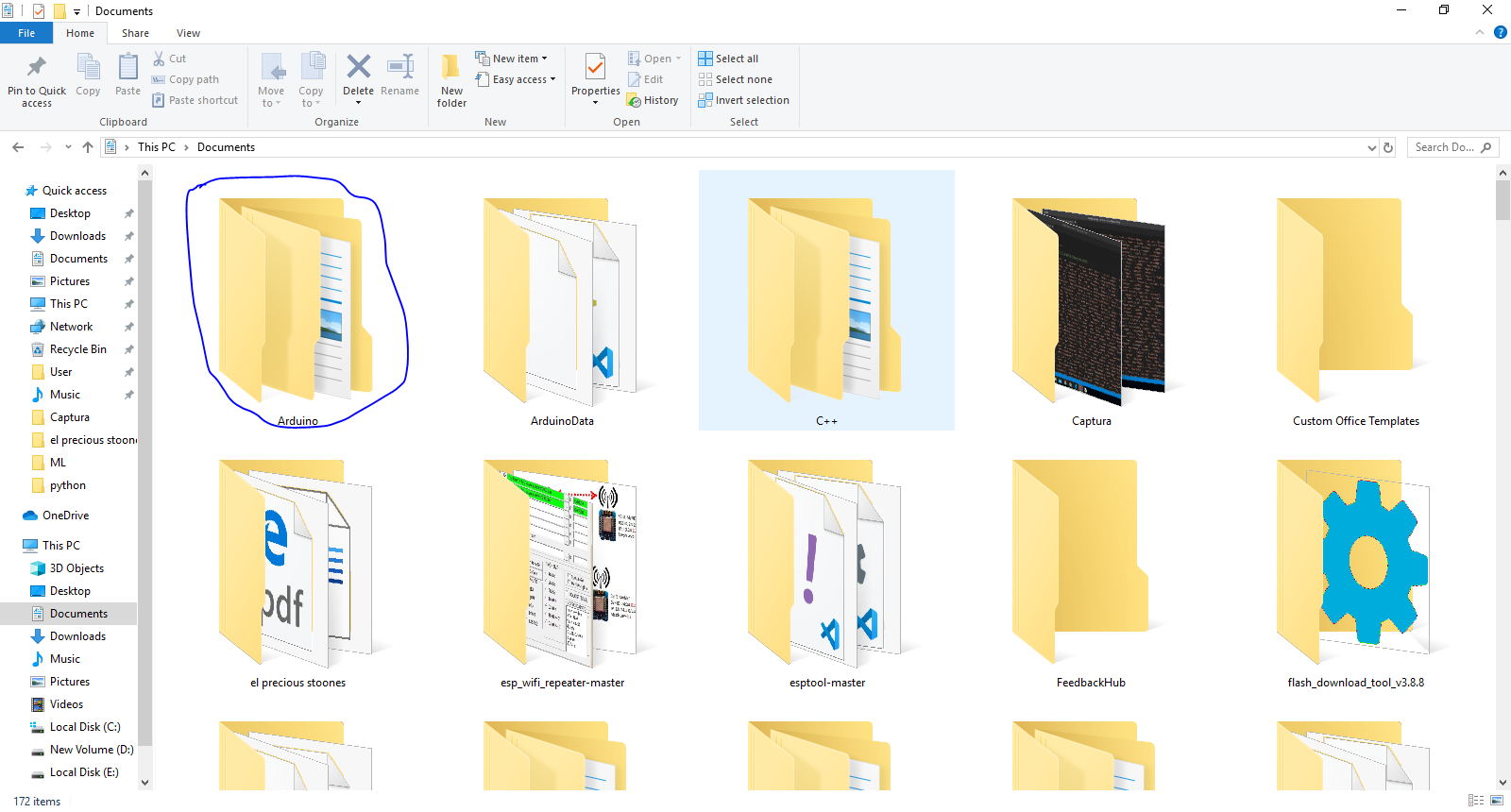Open Quick Access Toolbar customize dropdown

[76, 11]
